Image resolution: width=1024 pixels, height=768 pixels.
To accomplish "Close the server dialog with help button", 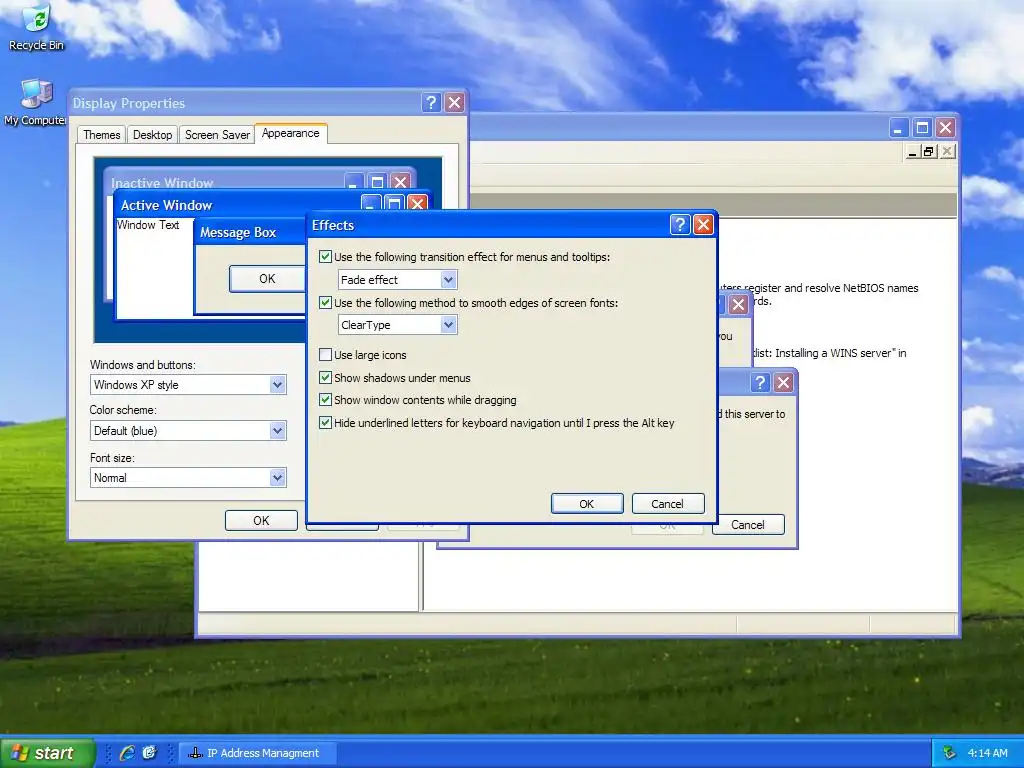I will point(784,382).
